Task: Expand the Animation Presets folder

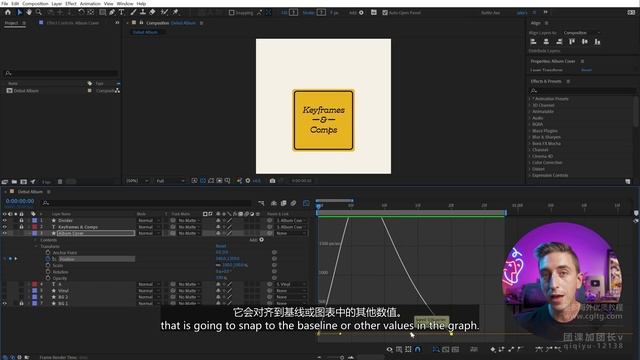Action: (x=530, y=99)
